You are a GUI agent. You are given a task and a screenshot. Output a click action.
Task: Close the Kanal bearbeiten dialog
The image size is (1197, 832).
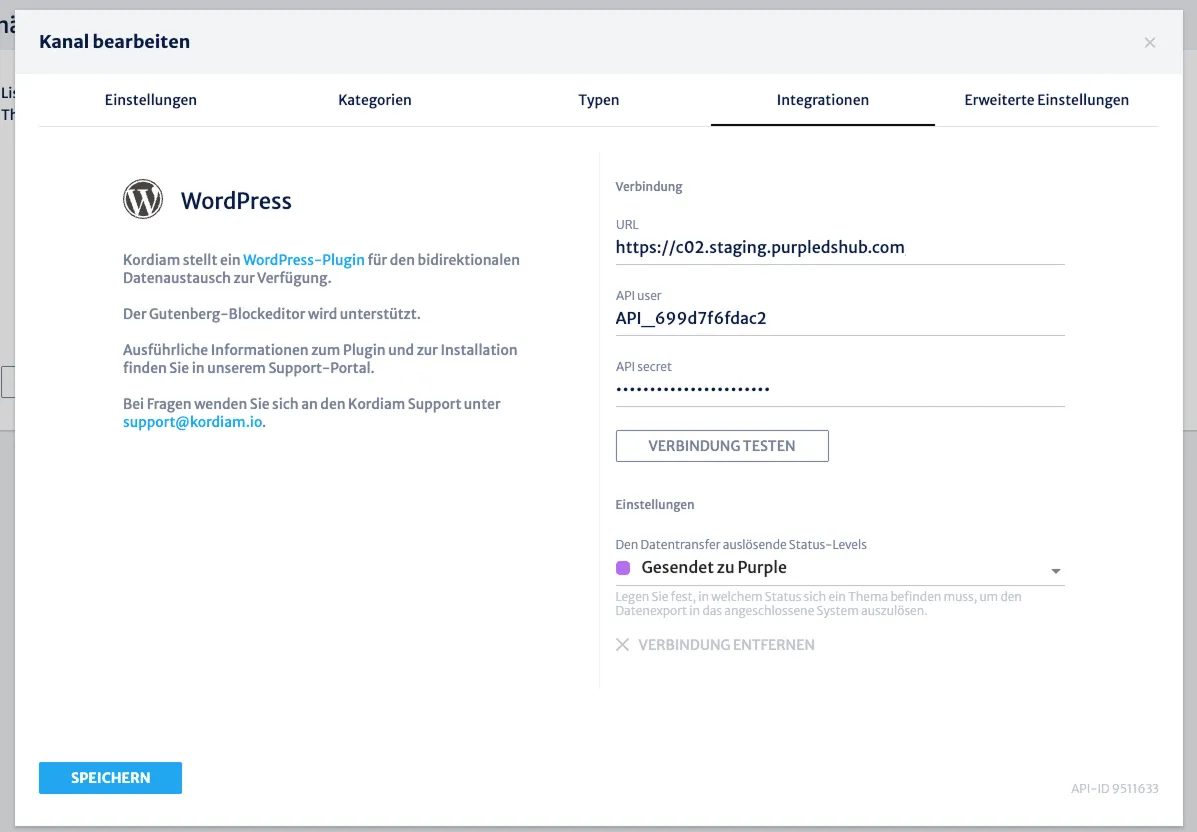click(x=1150, y=43)
